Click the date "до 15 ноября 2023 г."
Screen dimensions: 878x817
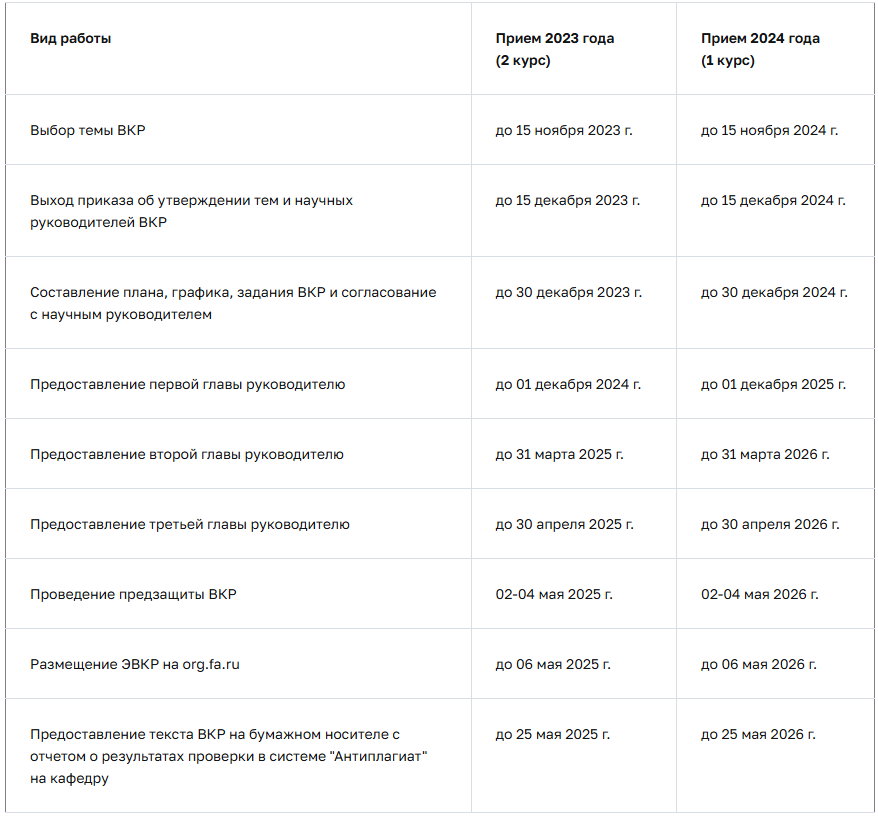click(564, 130)
